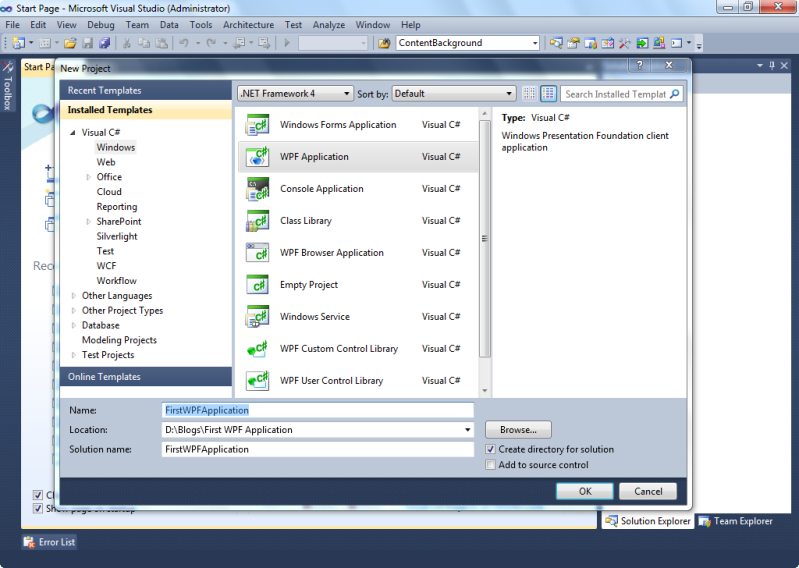This screenshot has width=799, height=568.
Task: Click the Open File toolbar icon
Action: [70, 43]
